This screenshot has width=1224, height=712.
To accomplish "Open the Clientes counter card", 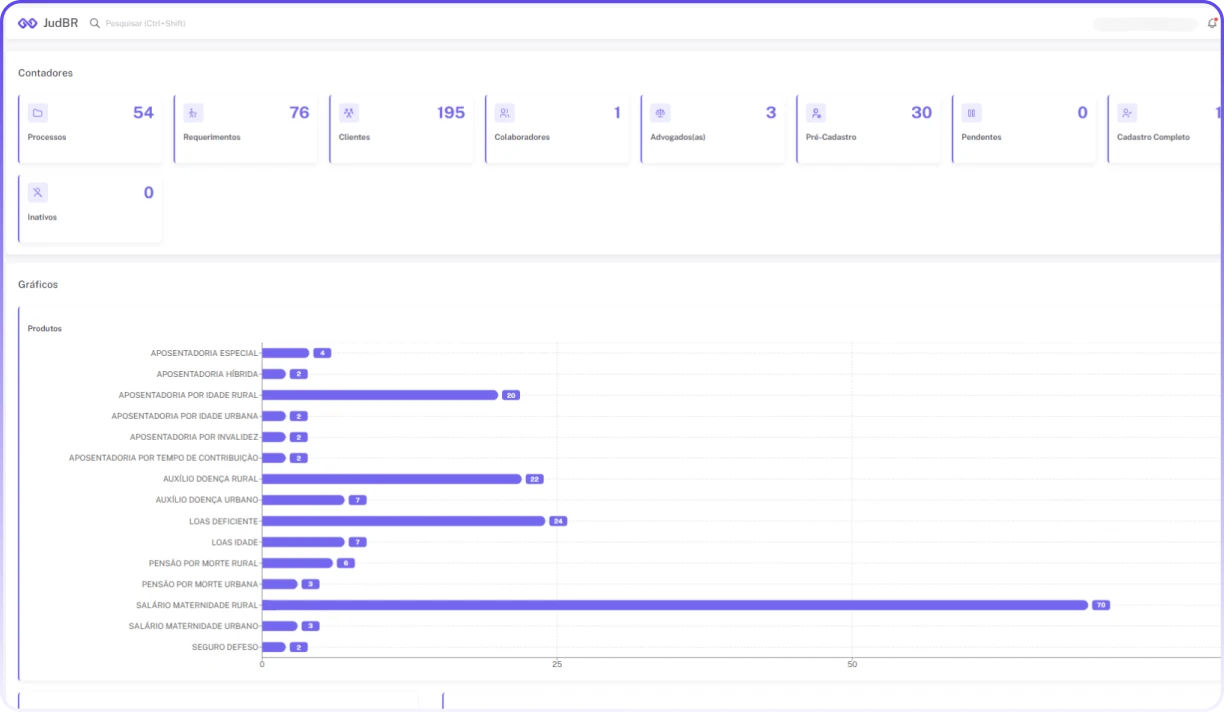I will click(x=401, y=129).
